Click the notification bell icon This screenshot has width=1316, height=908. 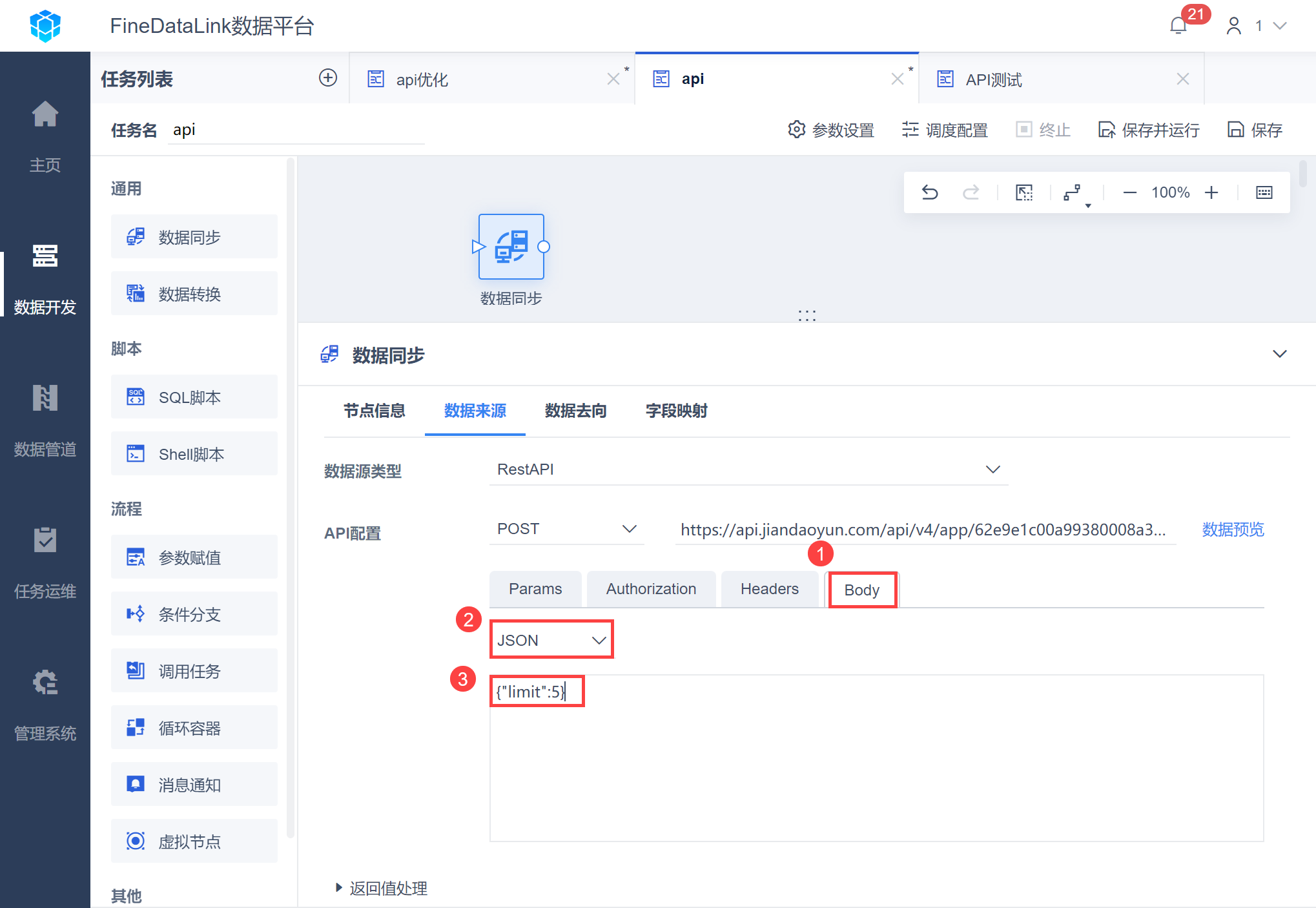(x=1178, y=26)
